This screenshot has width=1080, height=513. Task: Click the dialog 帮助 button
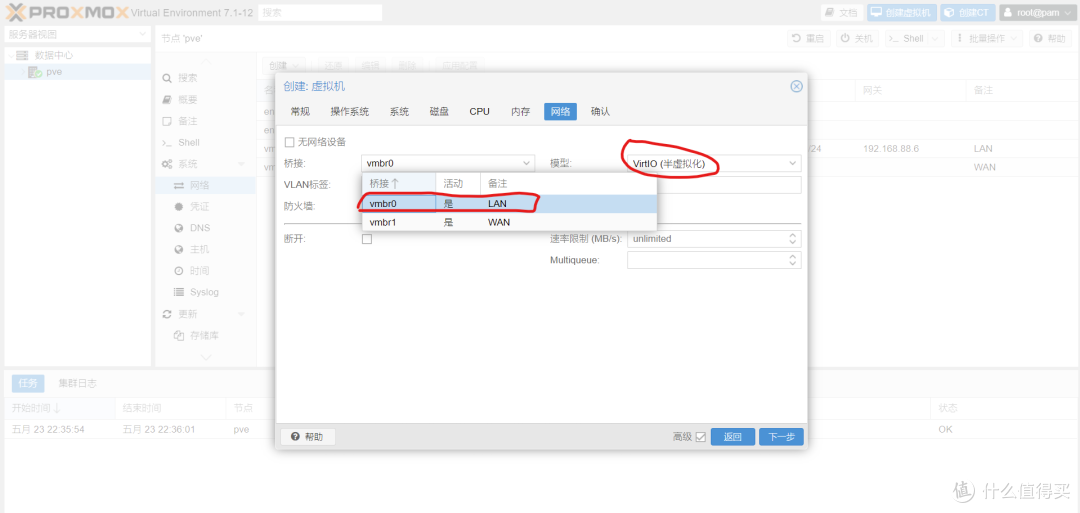308,437
